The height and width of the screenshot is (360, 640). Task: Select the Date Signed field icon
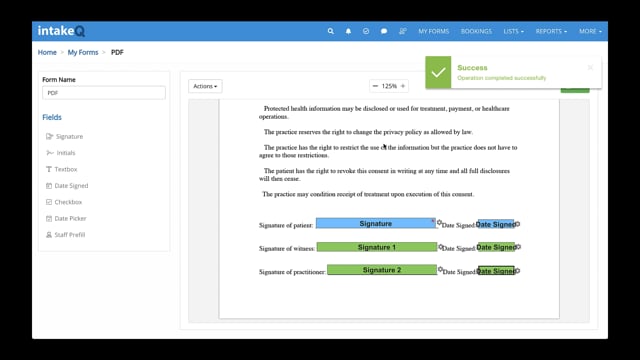click(49, 186)
